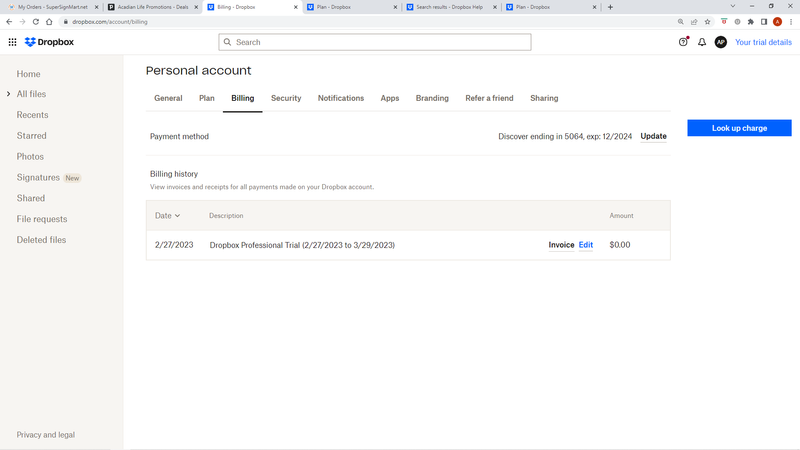Click the Look up charge button
This screenshot has height=450, width=800.
739,128
